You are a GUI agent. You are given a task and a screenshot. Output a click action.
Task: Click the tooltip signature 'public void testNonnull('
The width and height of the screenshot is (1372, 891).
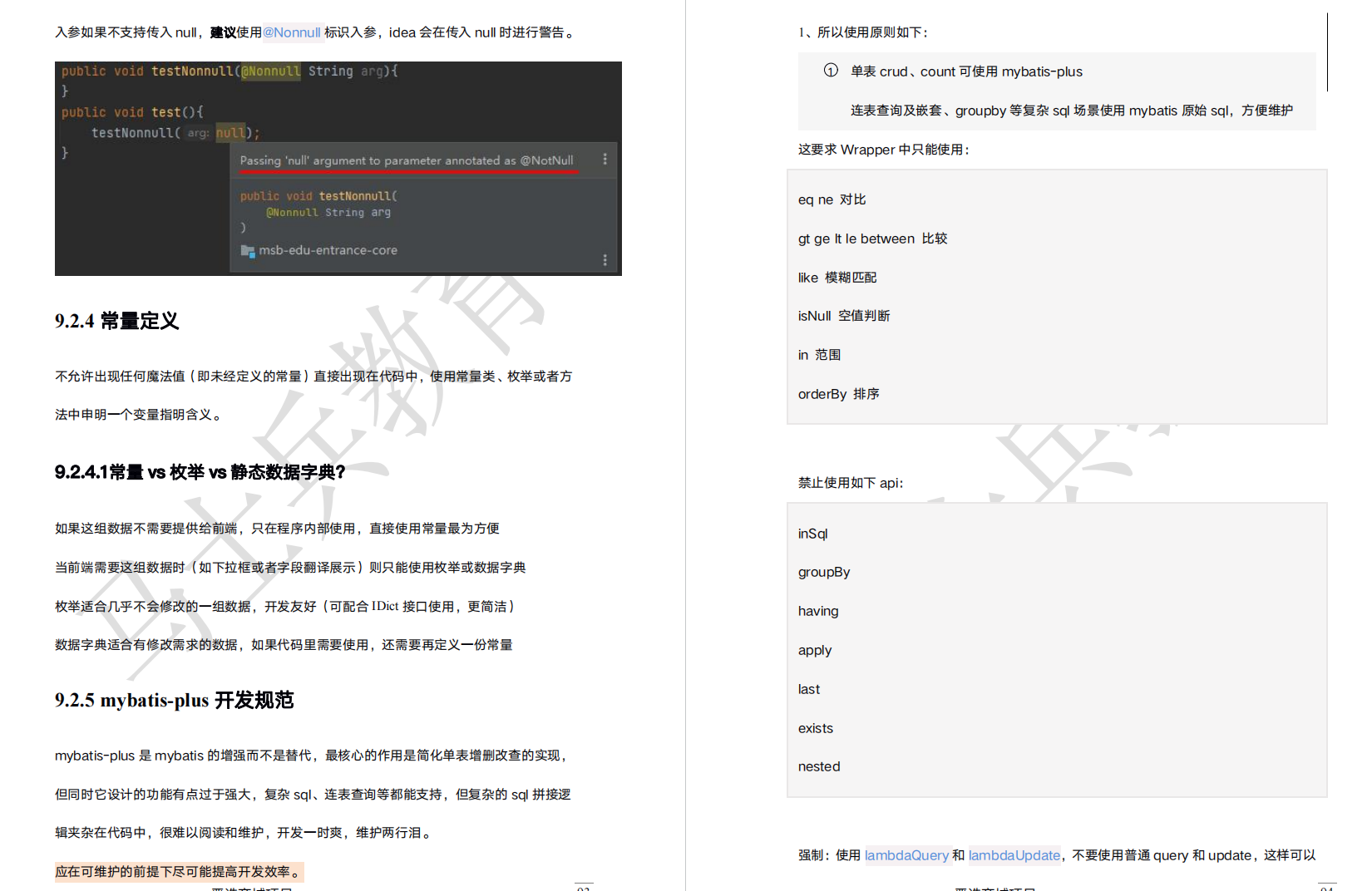[318, 196]
